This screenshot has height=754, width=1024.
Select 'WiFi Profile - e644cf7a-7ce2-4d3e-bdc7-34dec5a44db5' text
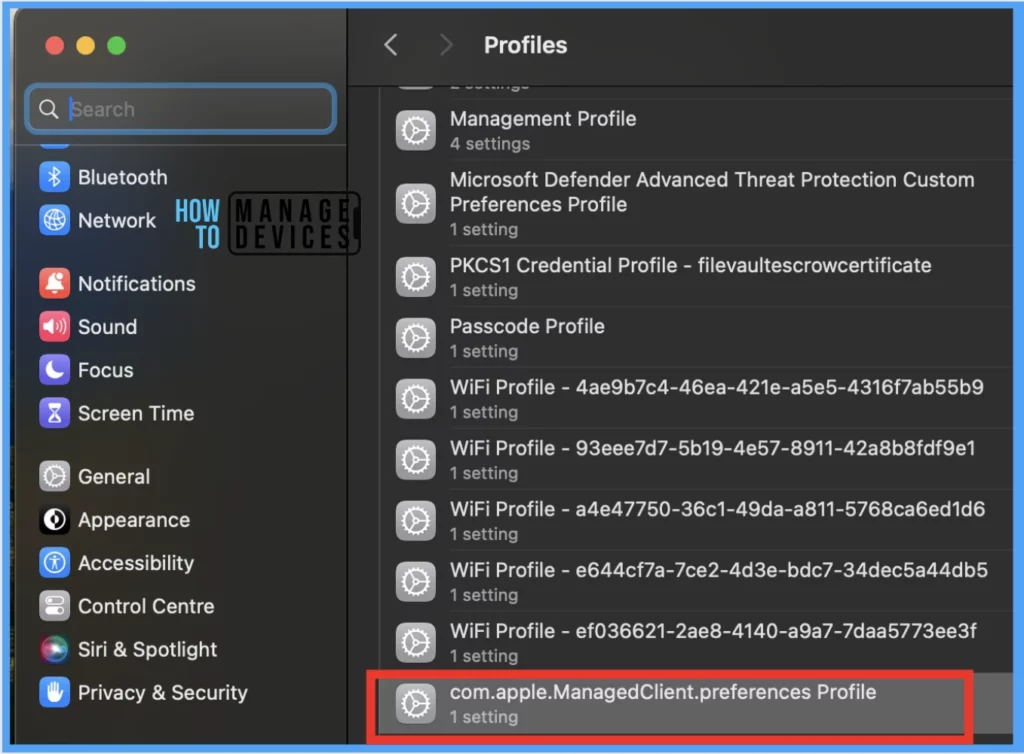coord(718,570)
